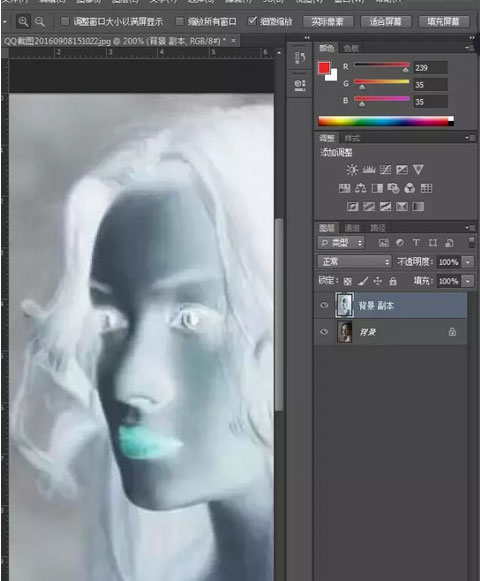Switch to the 样式 tab

tap(352, 138)
